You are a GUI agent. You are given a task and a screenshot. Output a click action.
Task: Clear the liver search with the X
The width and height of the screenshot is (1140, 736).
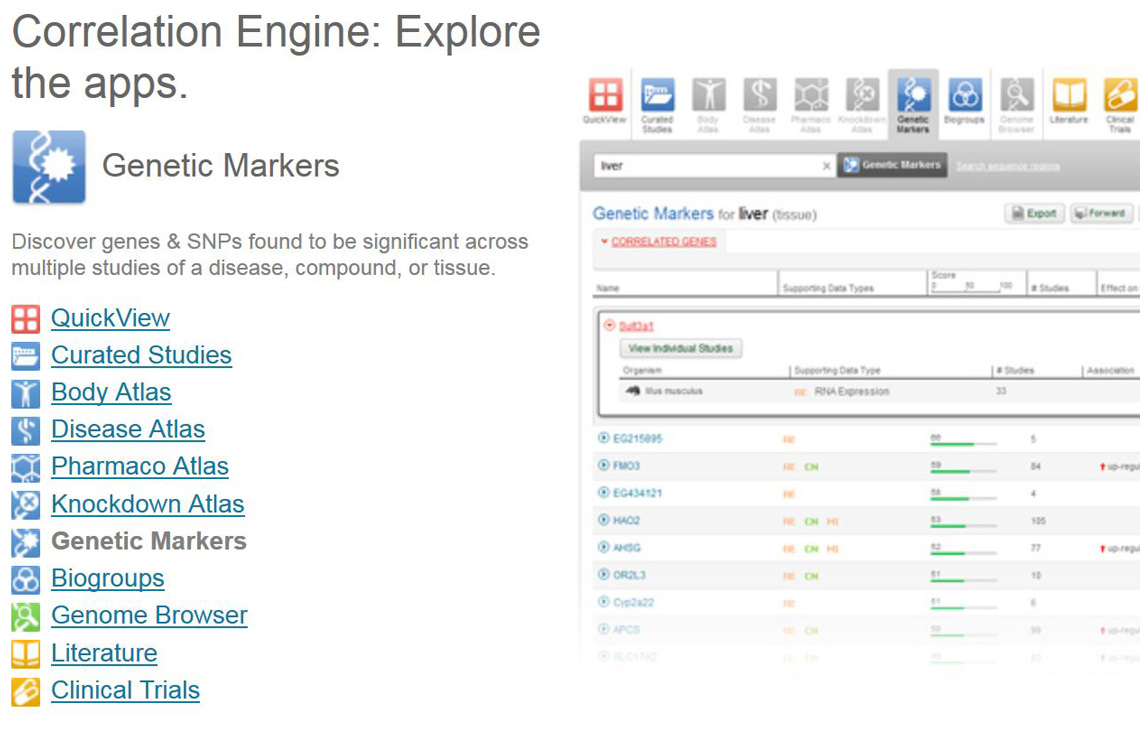[826, 166]
